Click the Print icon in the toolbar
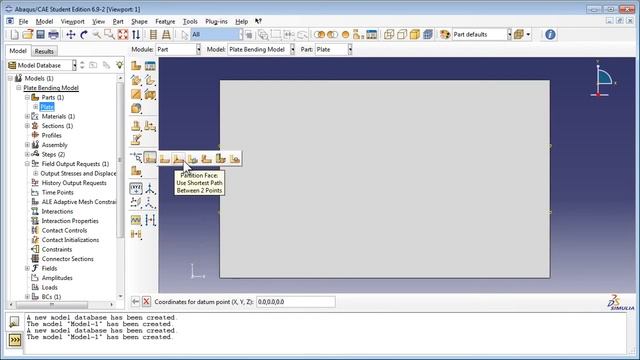640x360 pixels. pos(53,35)
